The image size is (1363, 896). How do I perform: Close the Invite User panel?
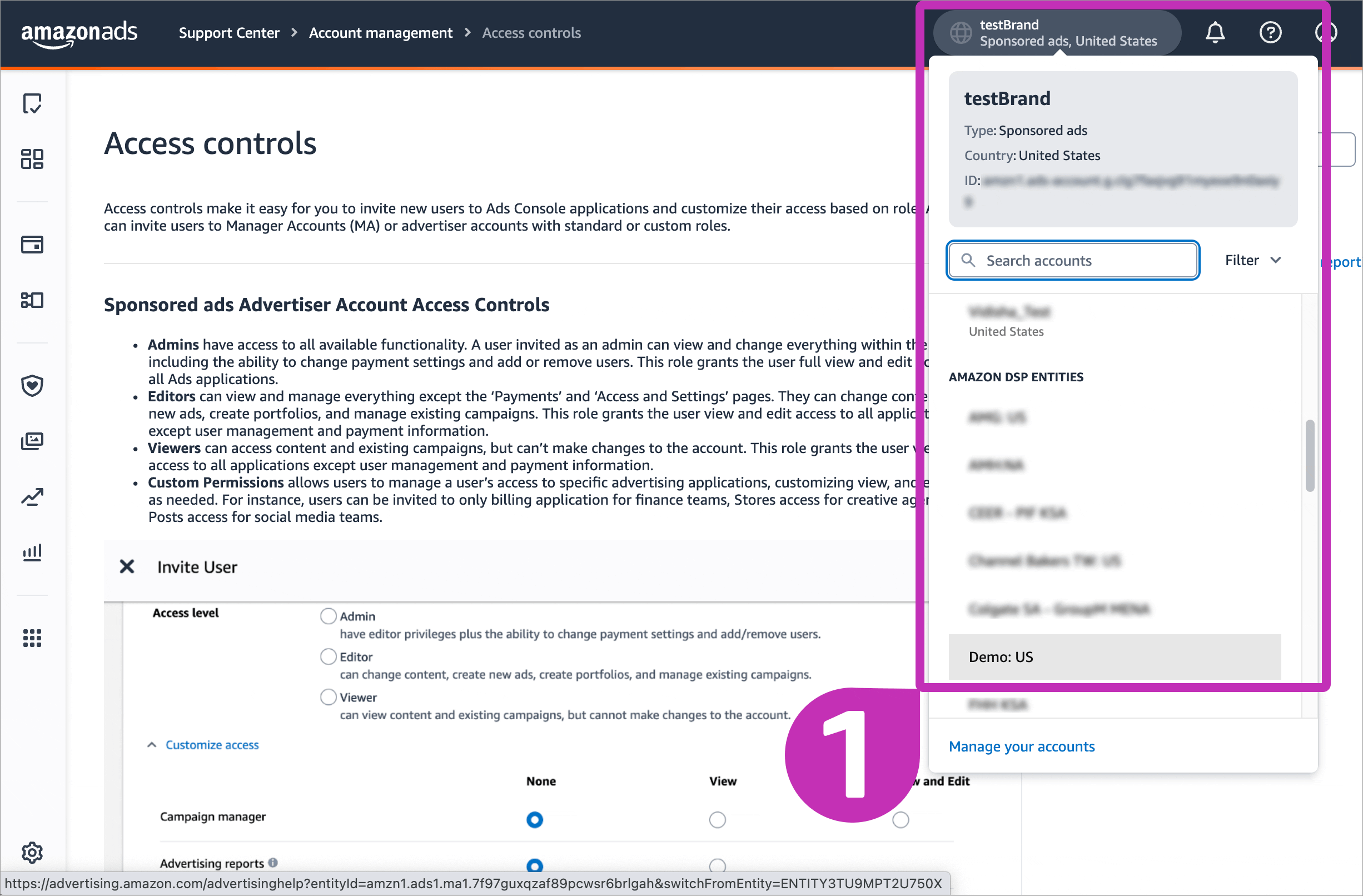click(127, 567)
